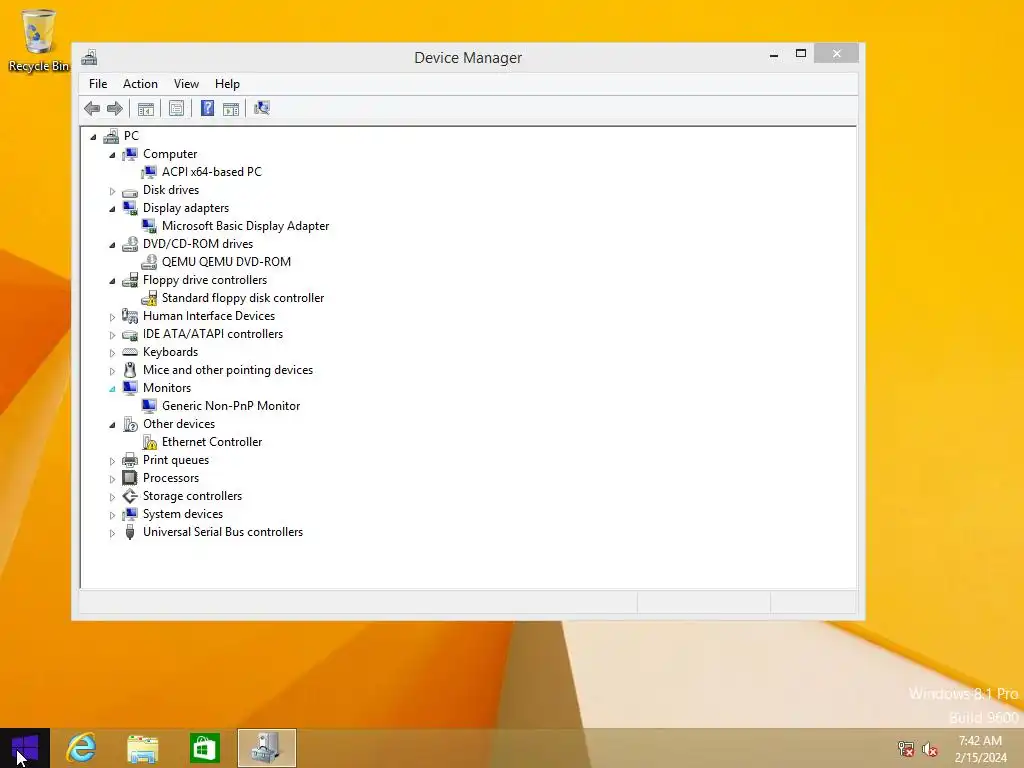The width and height of the screenshot is (1024, 768).
Task: Toggle Show/Hide Action Pane toolbar icon
Action: (x=231, y=108)
